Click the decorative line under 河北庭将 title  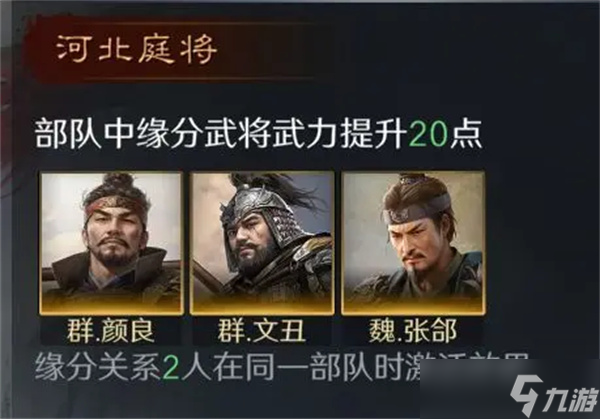199,78
